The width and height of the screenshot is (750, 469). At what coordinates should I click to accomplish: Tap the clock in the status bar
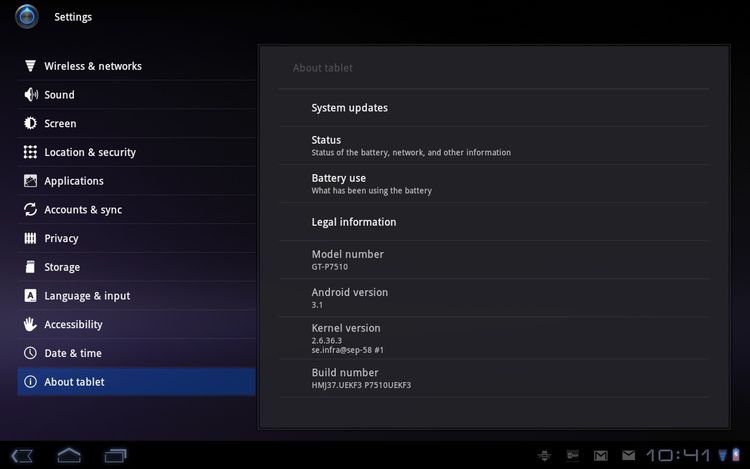(x=677, y=456)
